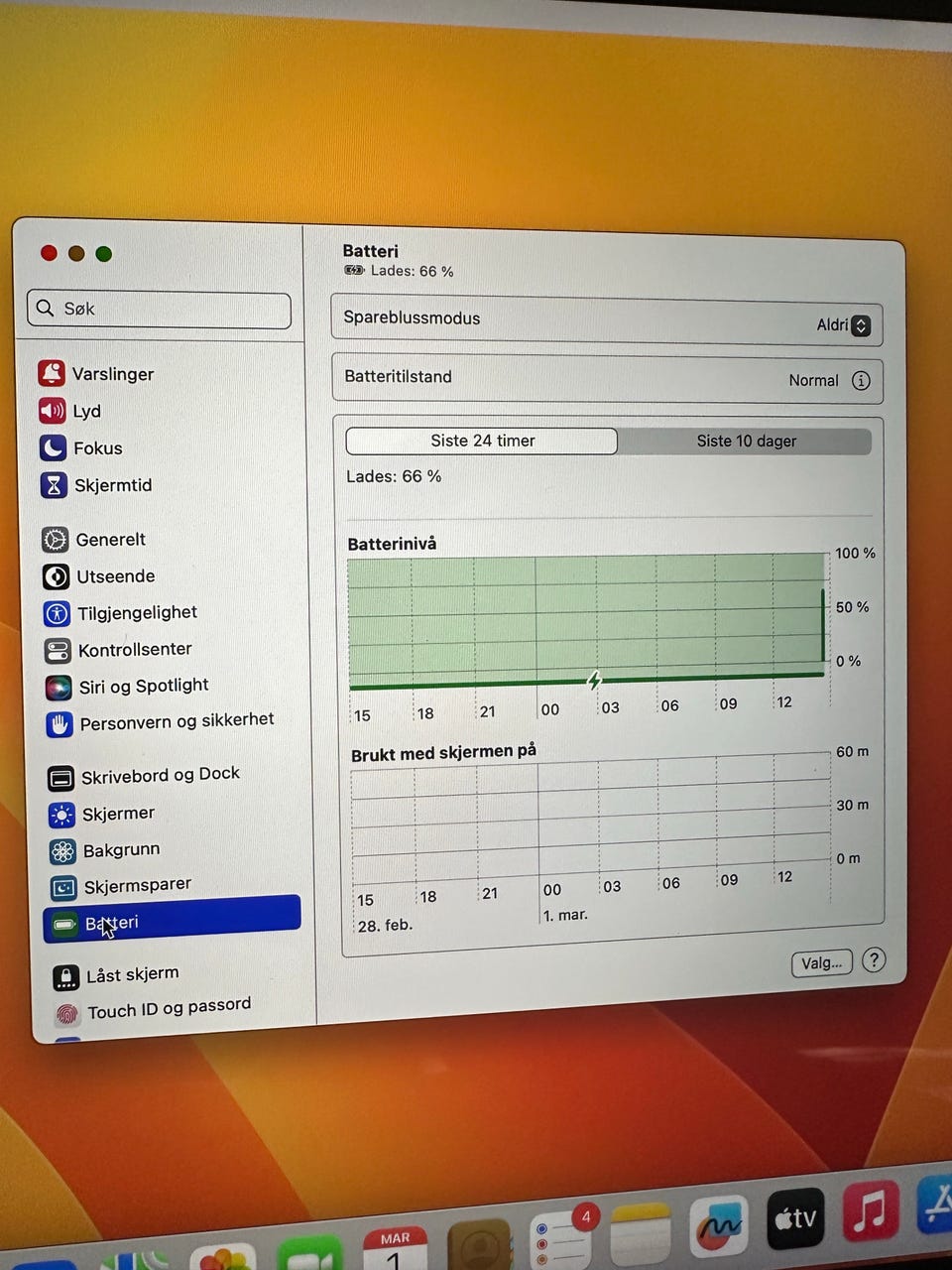Open Bakgrunn wallpaper icon

(62, 851)
